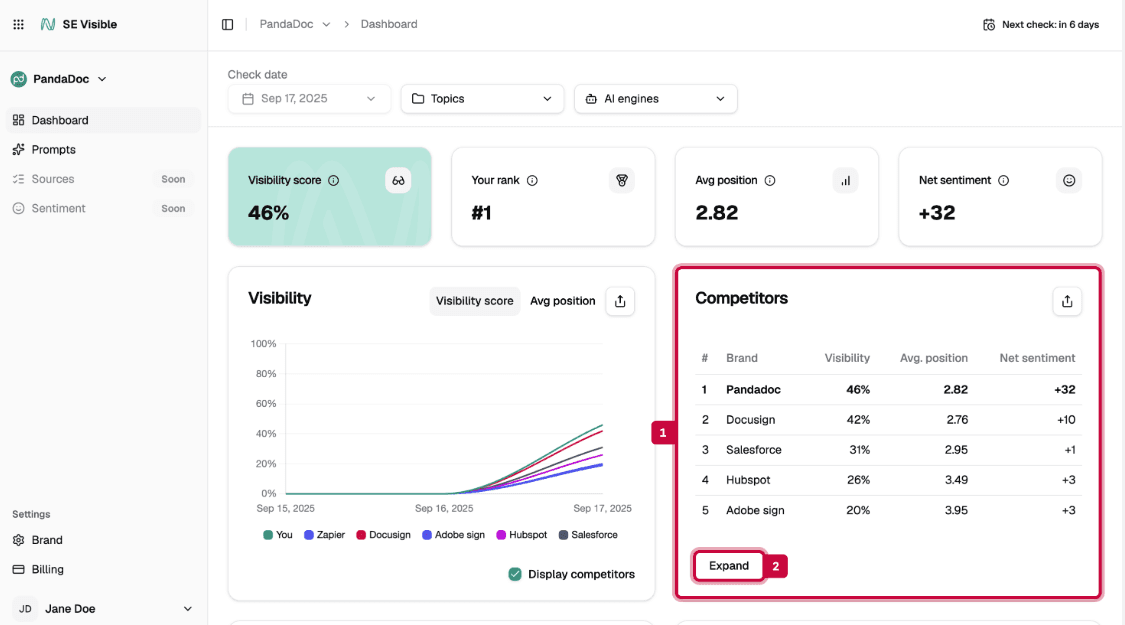The width and height of the screenshot is (1125, 625).
Task: Click the Net sentiment info icon
Action: pos(1004,180)
